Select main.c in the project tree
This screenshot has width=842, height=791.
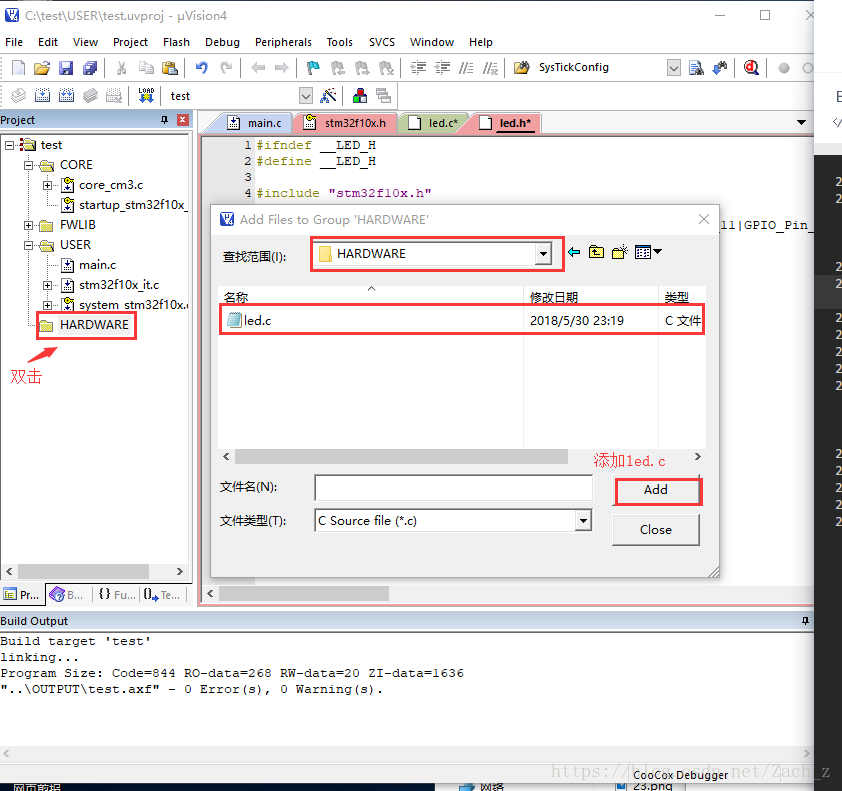(97, 265)
